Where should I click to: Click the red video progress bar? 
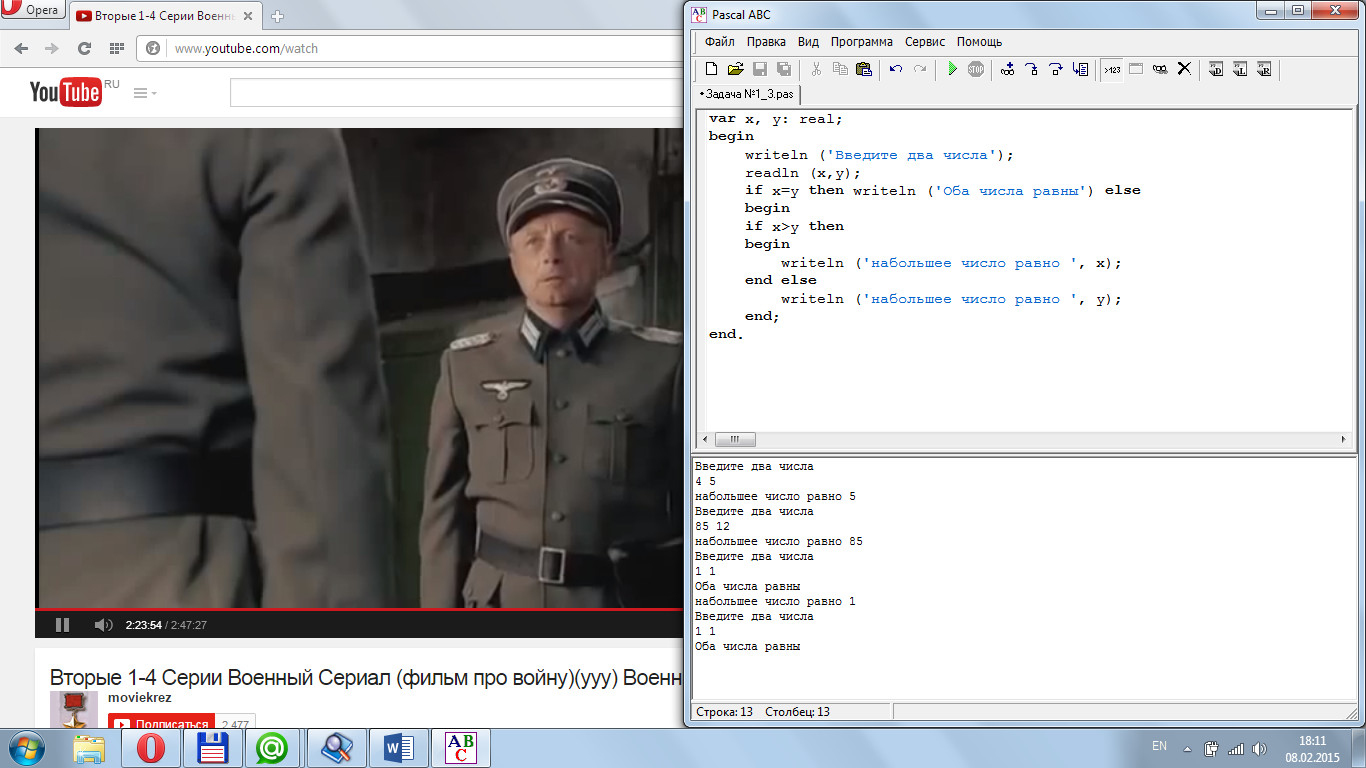tap(360, 608)
